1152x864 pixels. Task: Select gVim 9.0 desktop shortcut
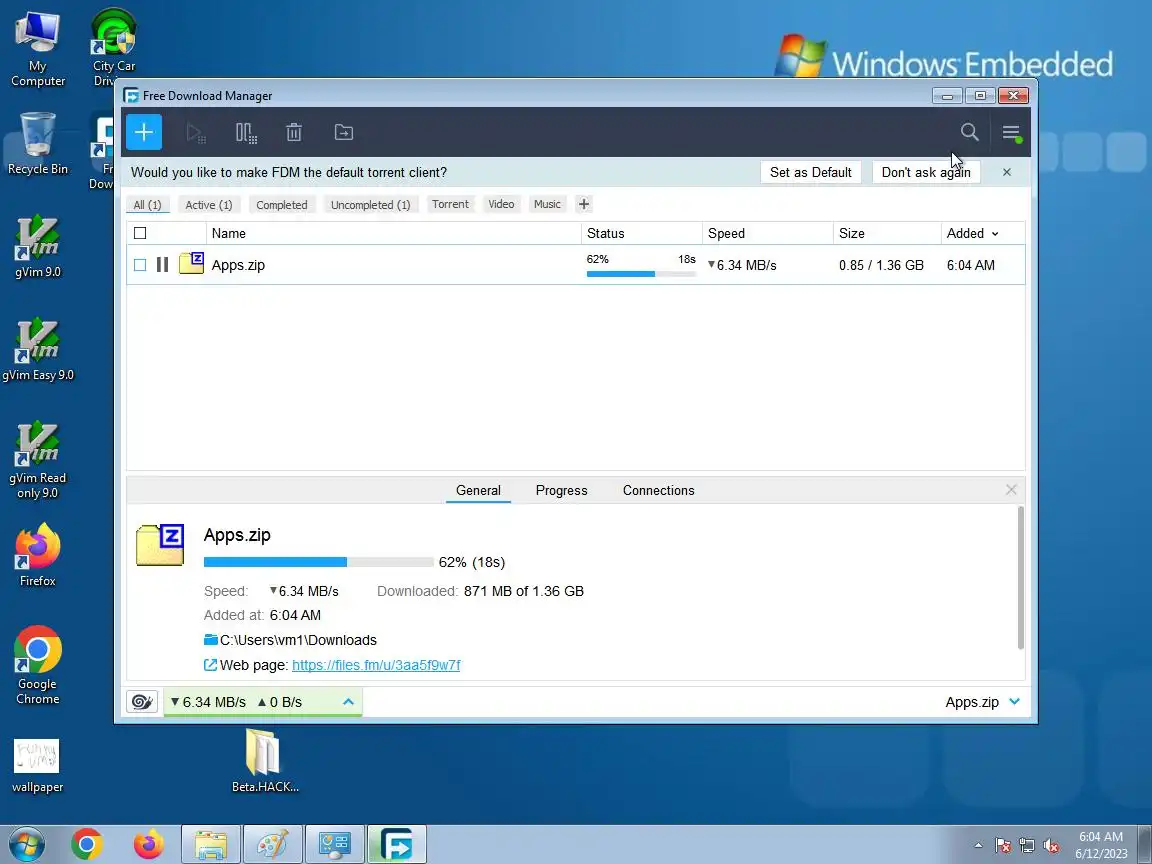(37, 247)
